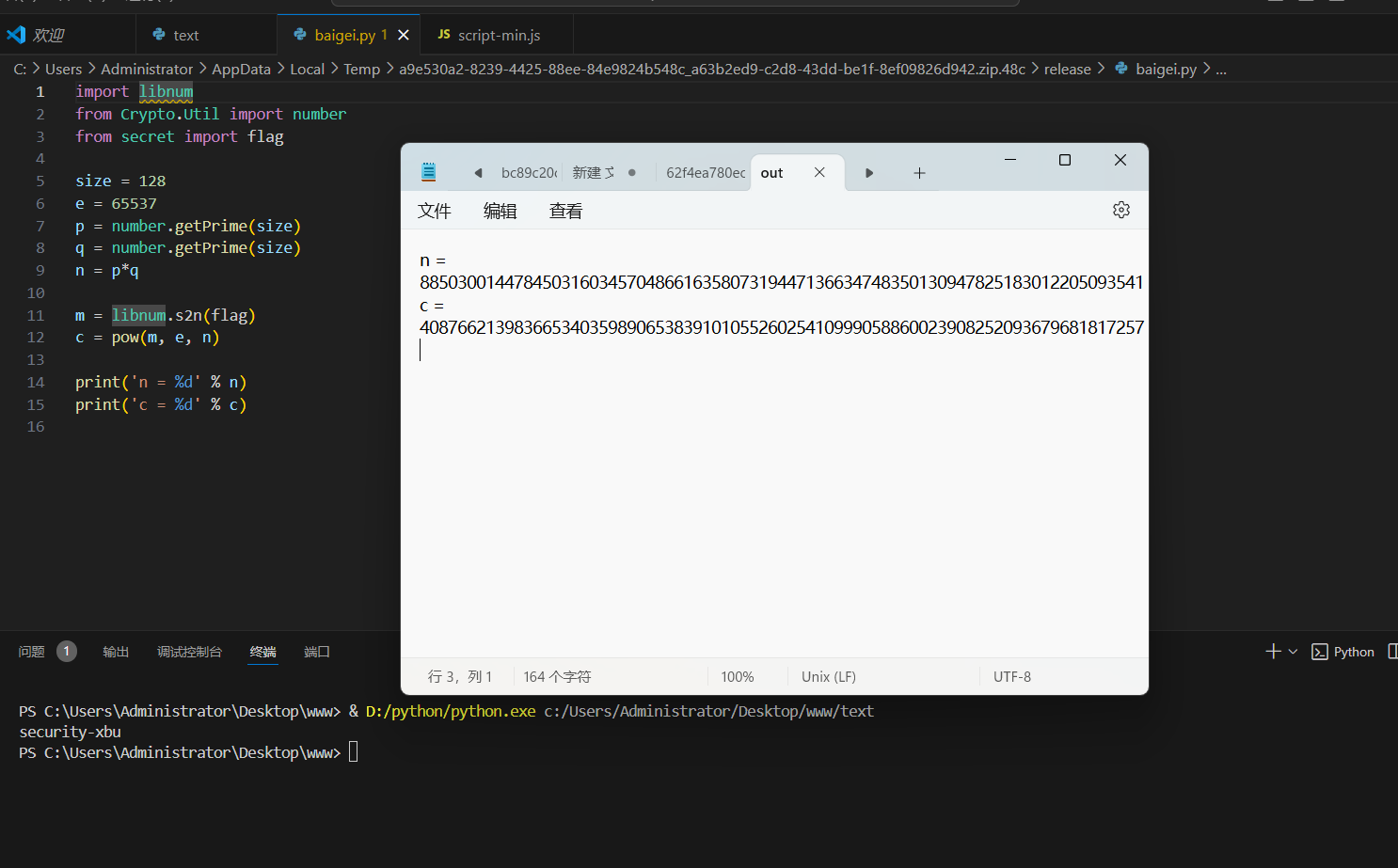Click the c value number in Notepad
Screen dimensions: 1398x868
782,327
